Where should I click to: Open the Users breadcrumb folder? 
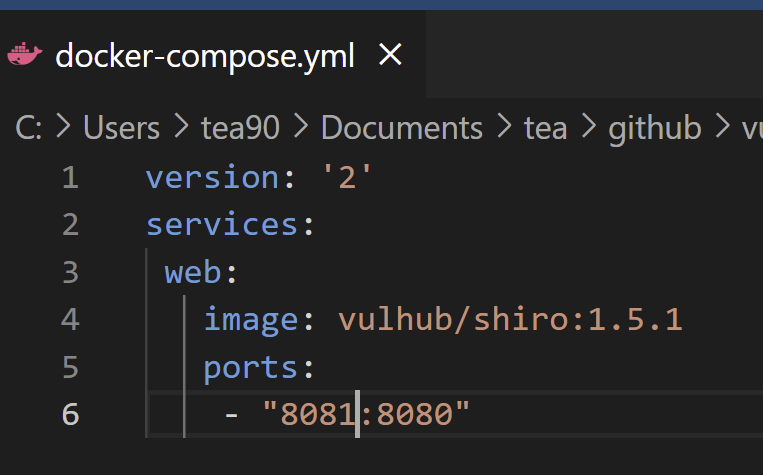[121, 128]
